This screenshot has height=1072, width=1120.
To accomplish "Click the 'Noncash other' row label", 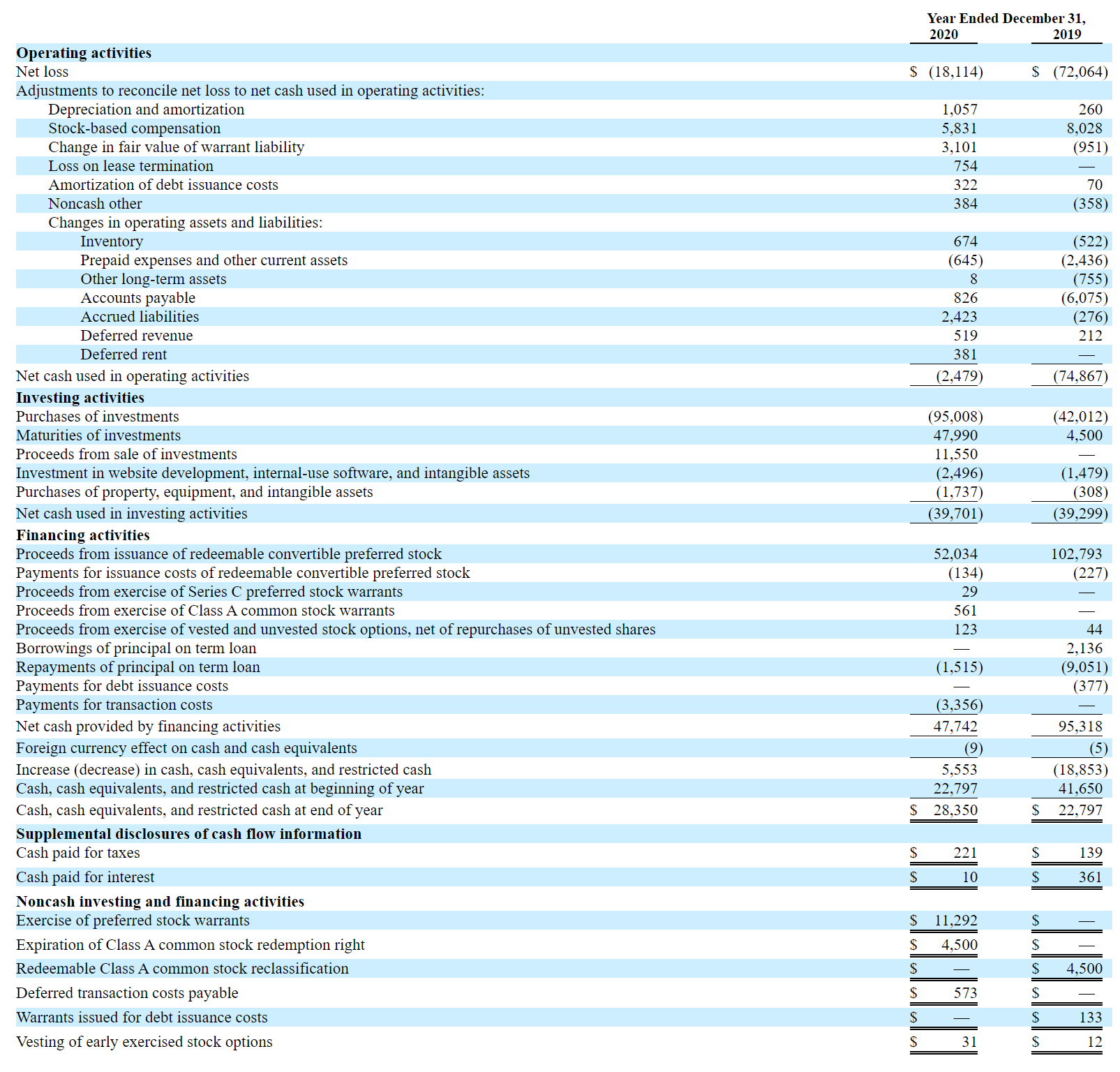I will pyautogui.click(x=95, y=204).
